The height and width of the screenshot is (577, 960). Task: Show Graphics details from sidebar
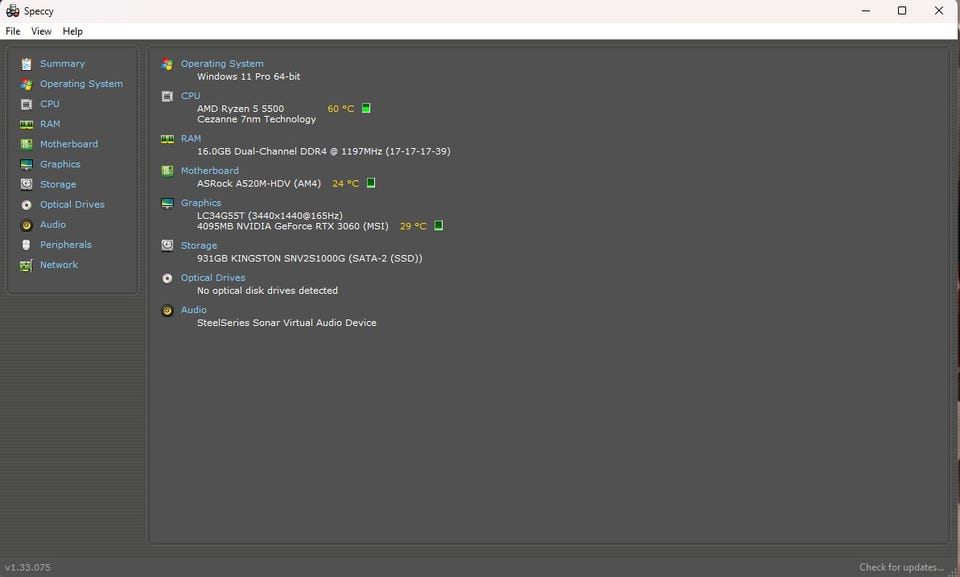point(60,164)
